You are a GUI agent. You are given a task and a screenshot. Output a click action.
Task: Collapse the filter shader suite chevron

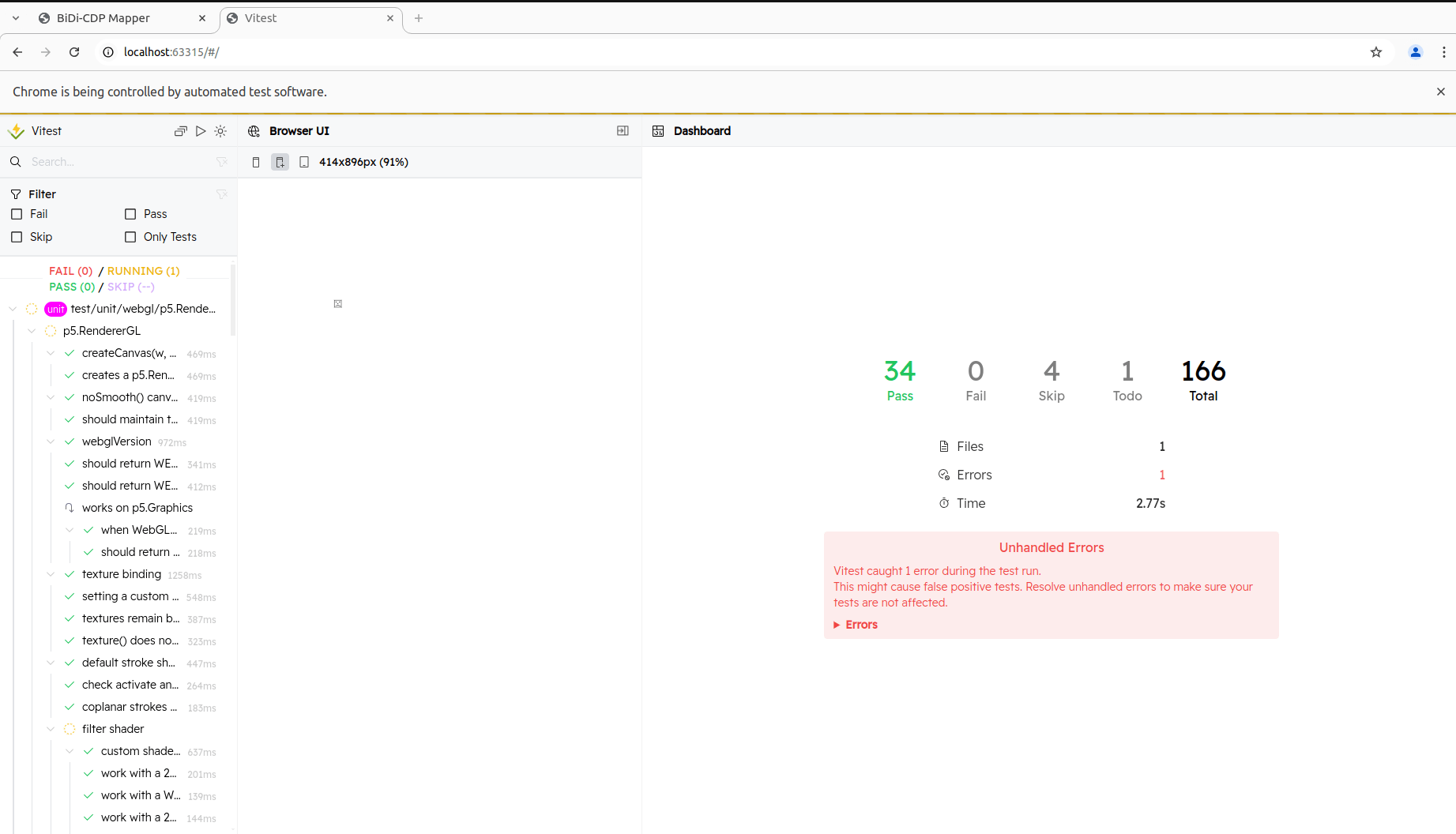(51, 729)
